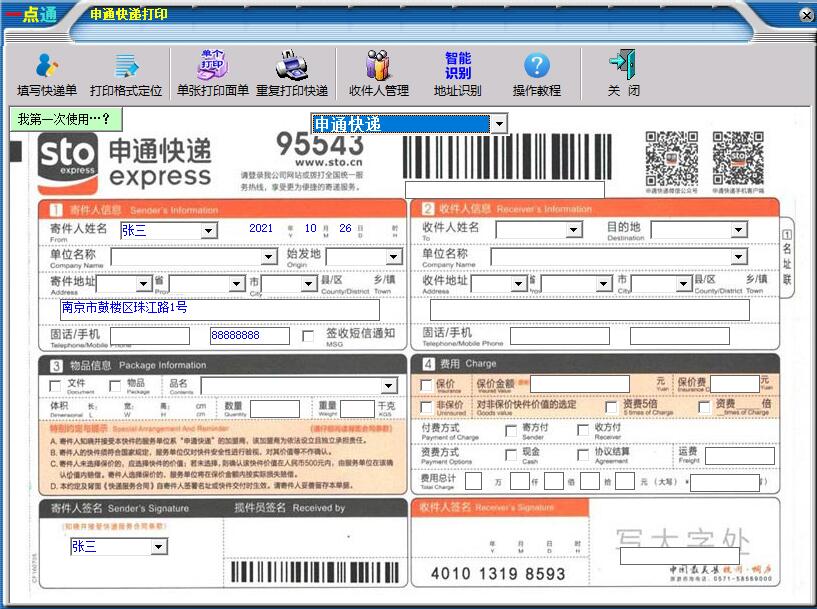Expand the 收件人姓名 recipient name dropdown
This screenshot has width=817, height=609.
575,229
